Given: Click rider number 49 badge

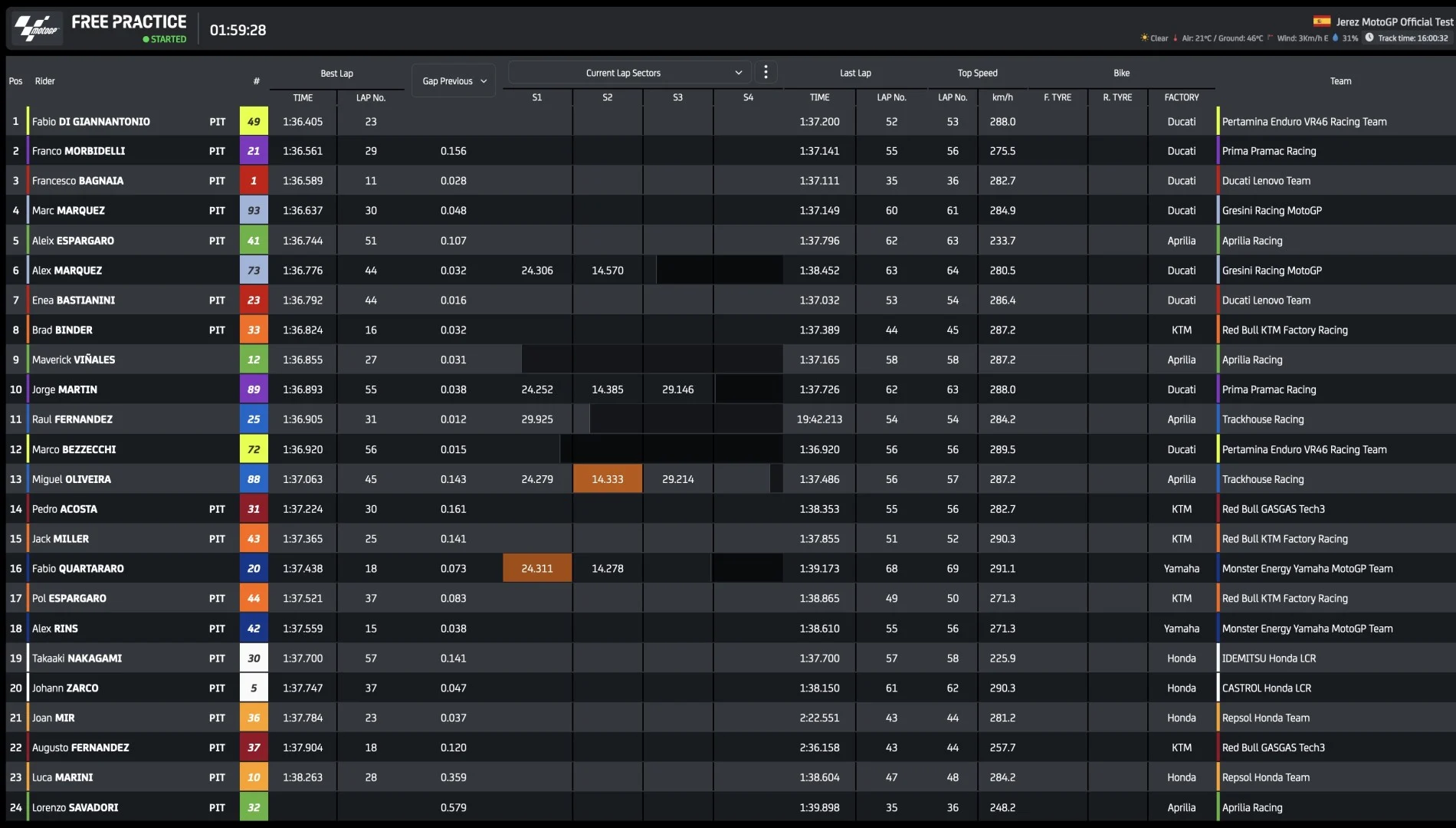Looking at the screenshot, I should (254, 121).
